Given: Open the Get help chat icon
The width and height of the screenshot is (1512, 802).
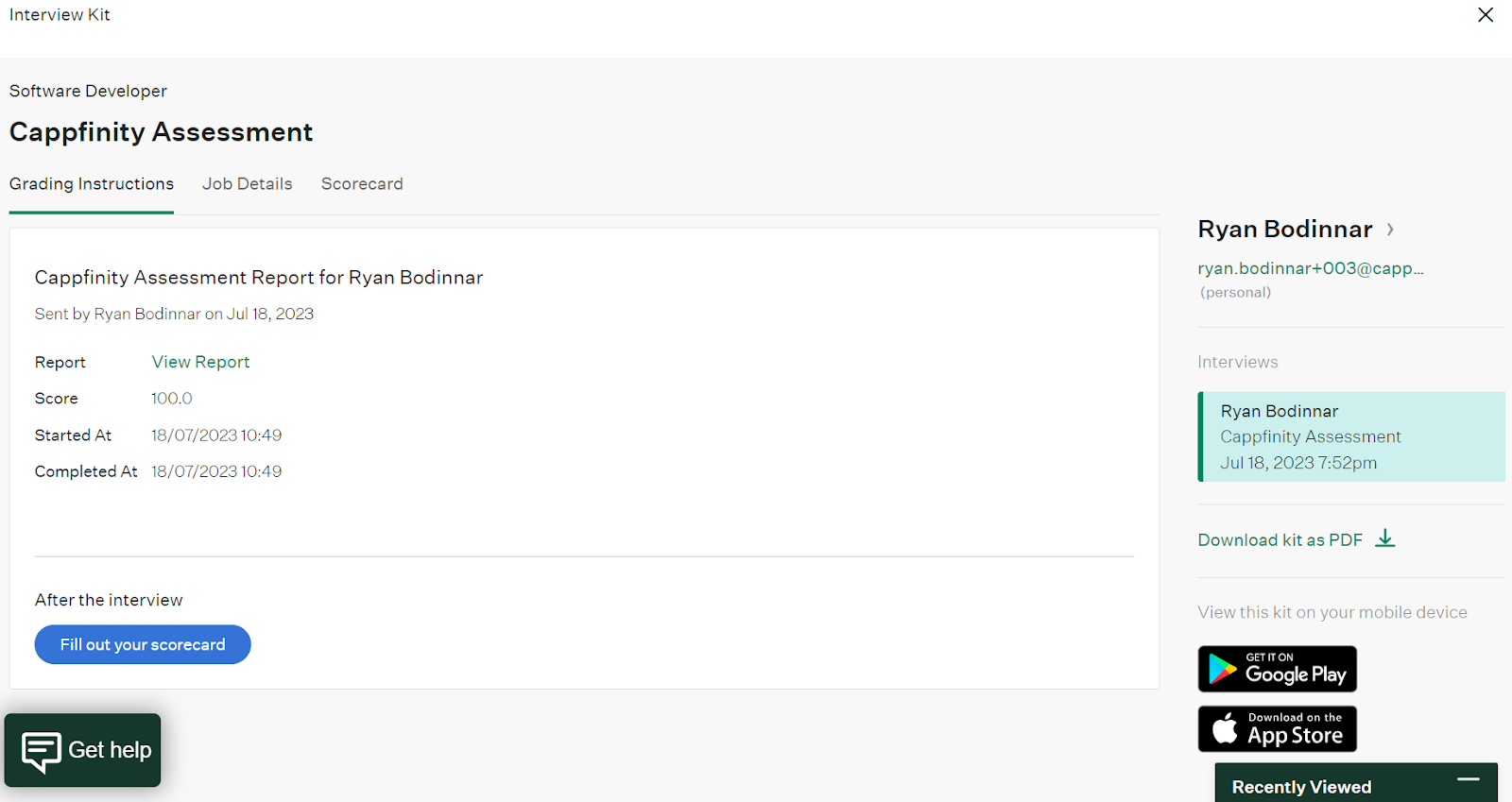Looking at the screenshot, I should pyautogui.click(x=42, y=751).
